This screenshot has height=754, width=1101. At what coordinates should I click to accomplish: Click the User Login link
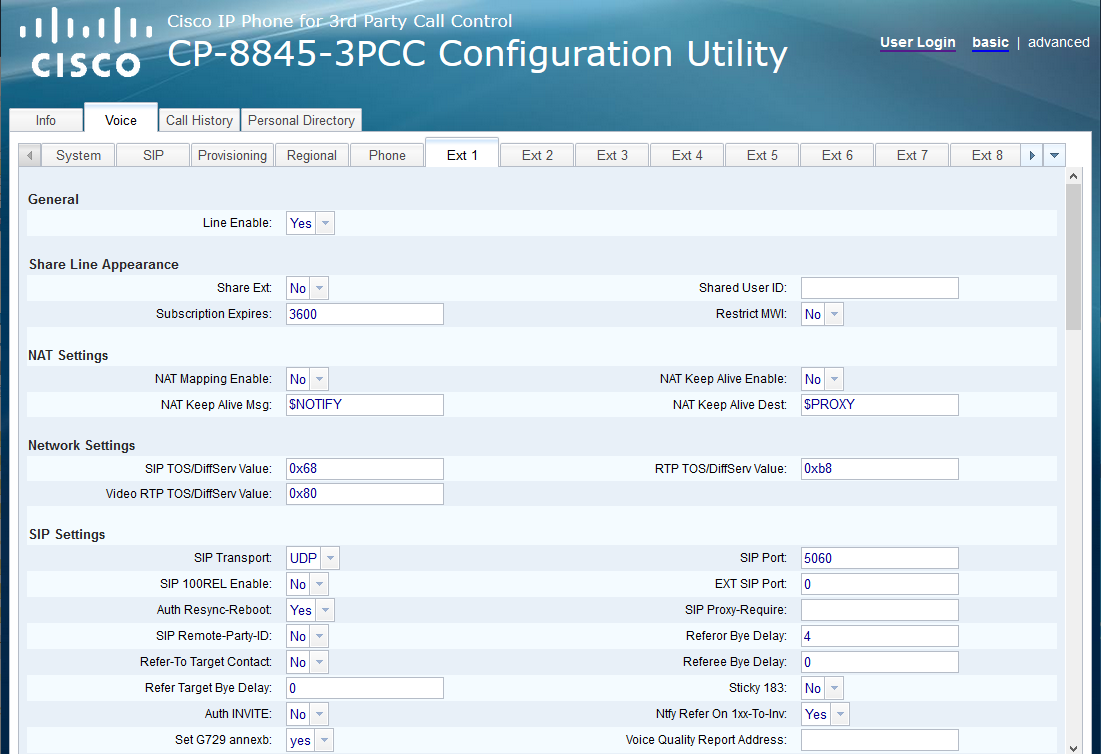tap(917, 42)
